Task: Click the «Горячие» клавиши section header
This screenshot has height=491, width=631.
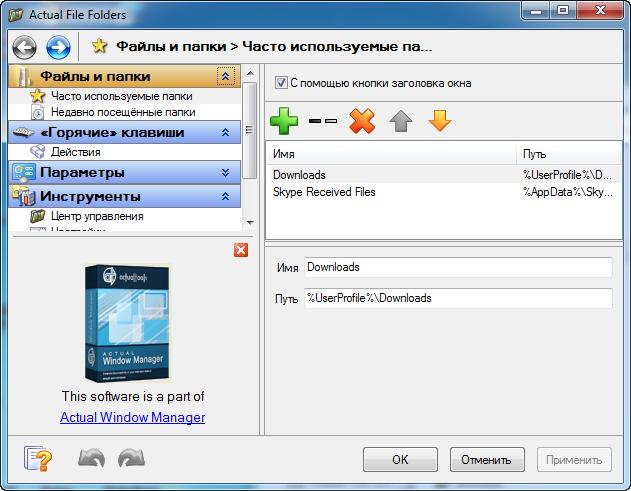Action: point(124,132)
